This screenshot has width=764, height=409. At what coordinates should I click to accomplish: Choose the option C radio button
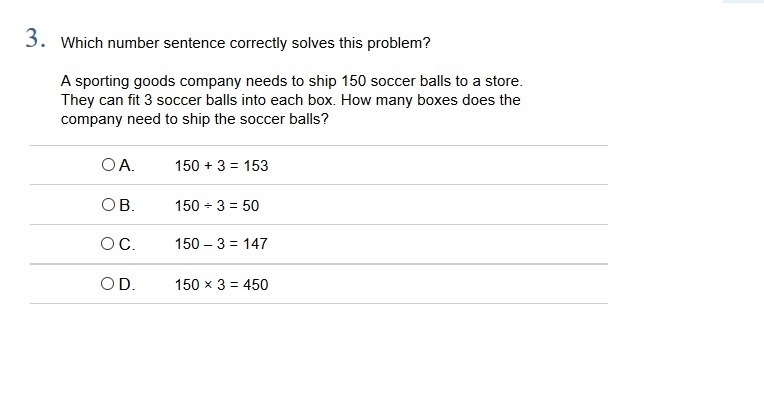point(107,244)
